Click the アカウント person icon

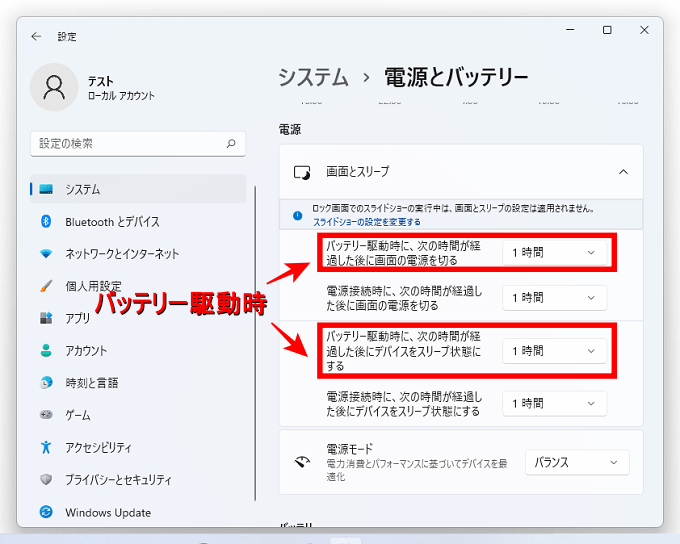(46, 351)
